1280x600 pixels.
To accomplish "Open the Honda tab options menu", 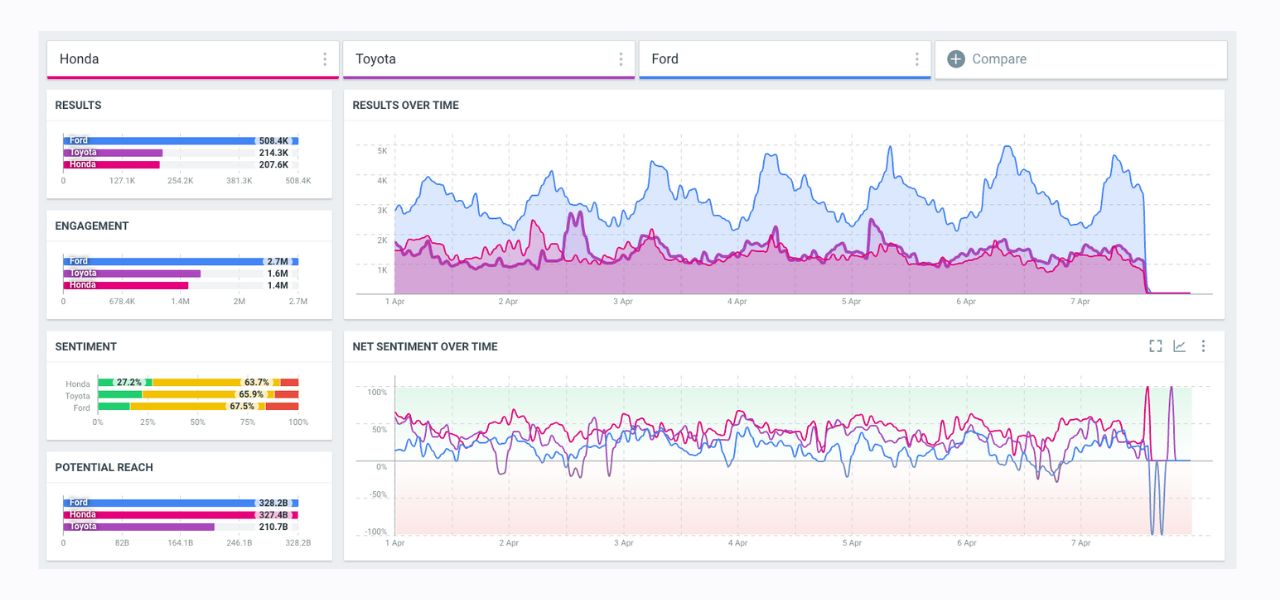I will tap(325, 59).
